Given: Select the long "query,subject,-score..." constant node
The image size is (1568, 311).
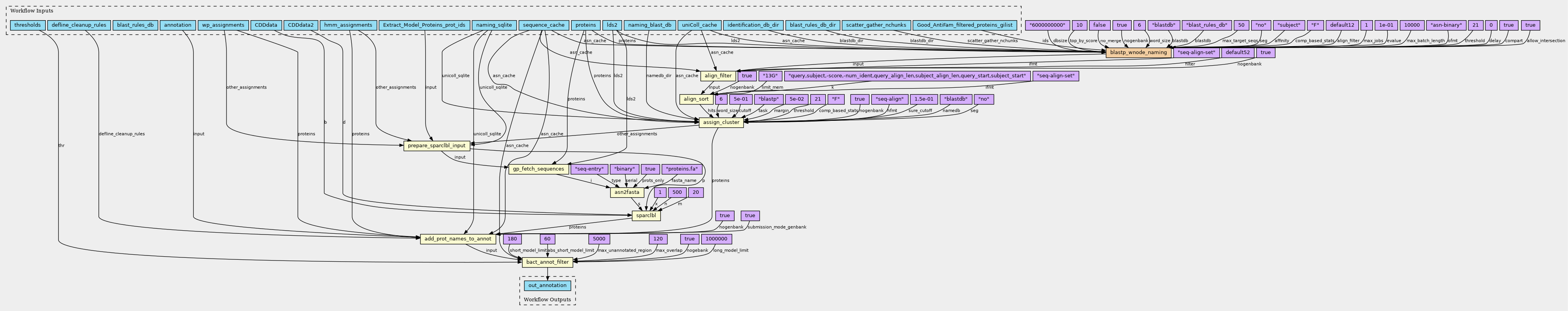Looking at the screenshot, I should point(906,76).
